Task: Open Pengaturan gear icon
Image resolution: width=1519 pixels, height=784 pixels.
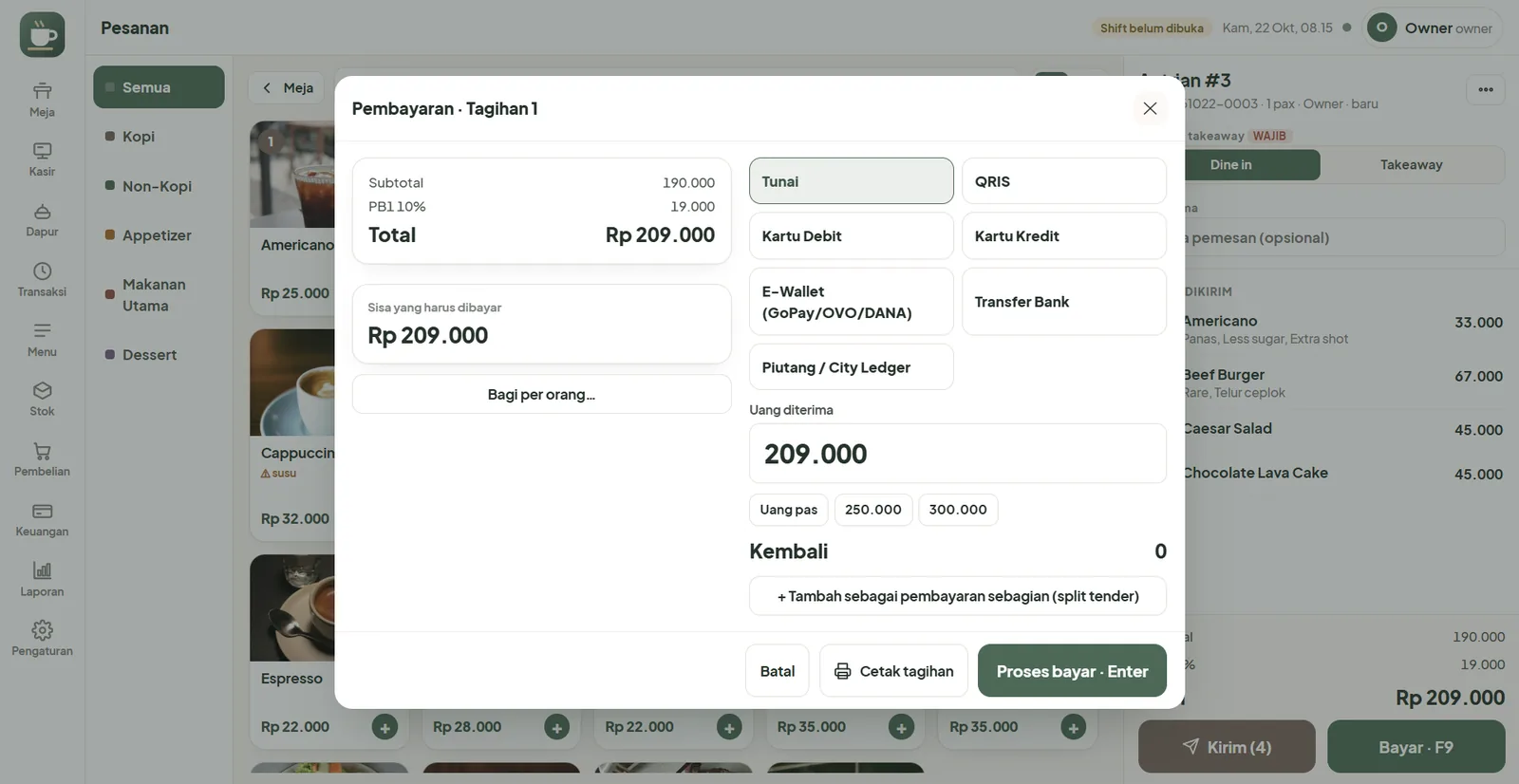Action: tap(42, 640)
